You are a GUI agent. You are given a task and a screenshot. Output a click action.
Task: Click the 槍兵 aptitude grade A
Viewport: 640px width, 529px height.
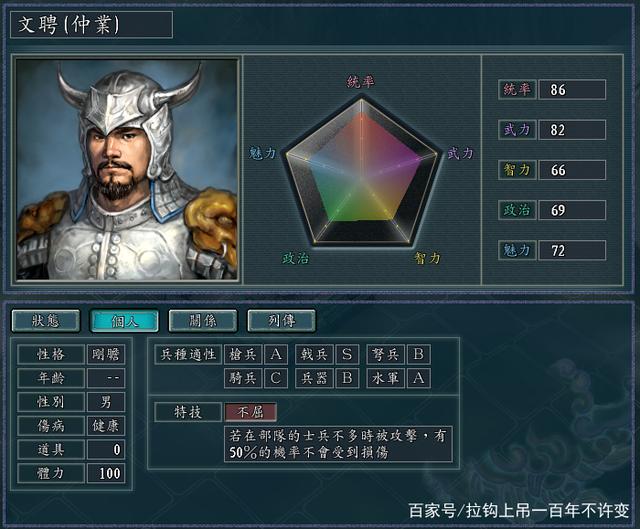tap(276, 354)
